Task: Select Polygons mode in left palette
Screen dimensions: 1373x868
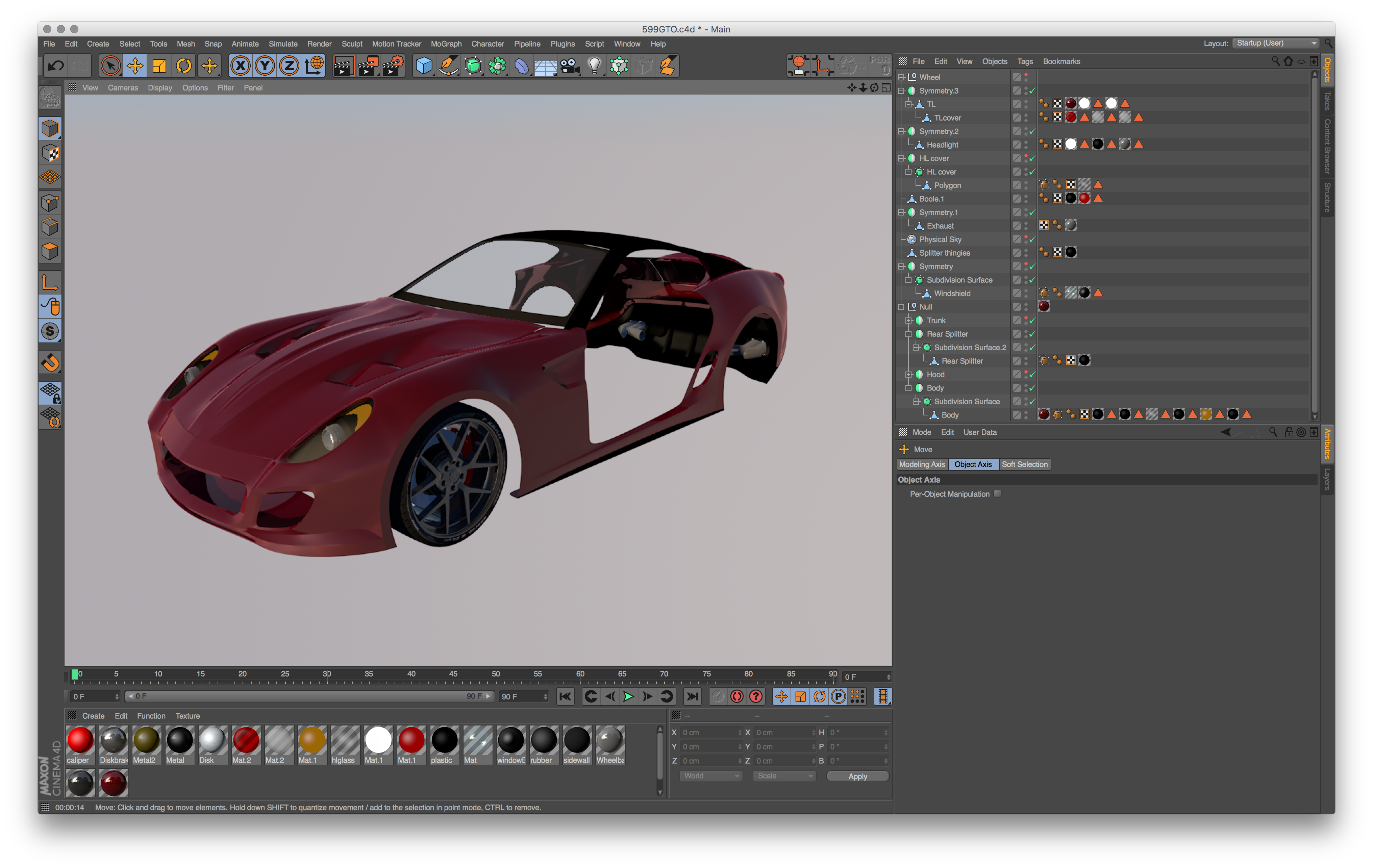Action: pos(50,251)
